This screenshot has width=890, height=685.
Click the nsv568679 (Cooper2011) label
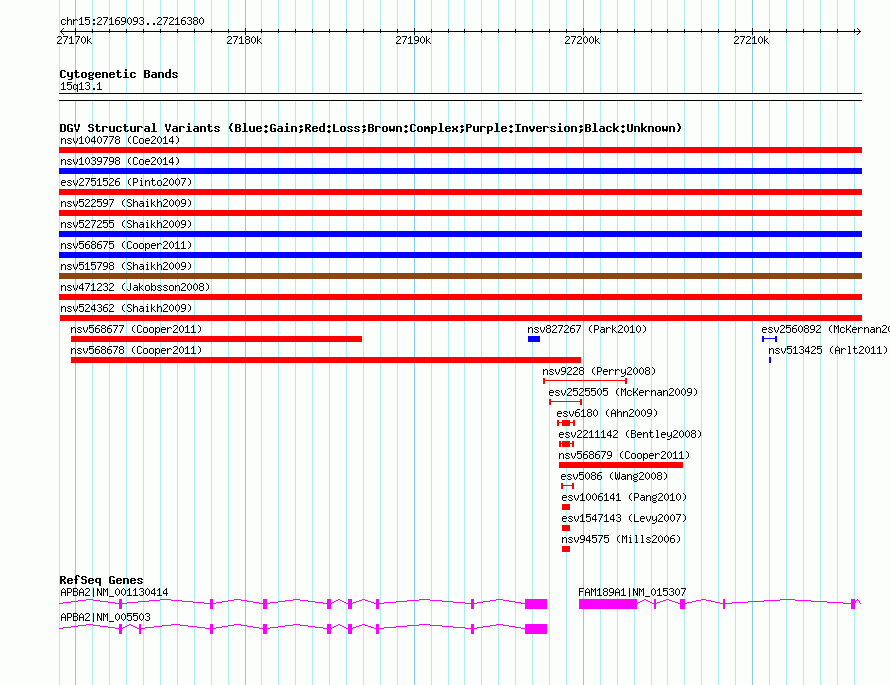pyautogui.click(x=624, y=455)
